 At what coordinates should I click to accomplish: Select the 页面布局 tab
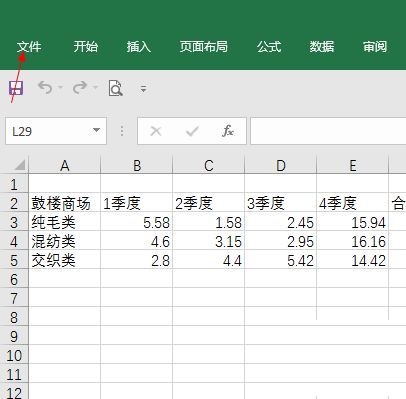[204, 47]
